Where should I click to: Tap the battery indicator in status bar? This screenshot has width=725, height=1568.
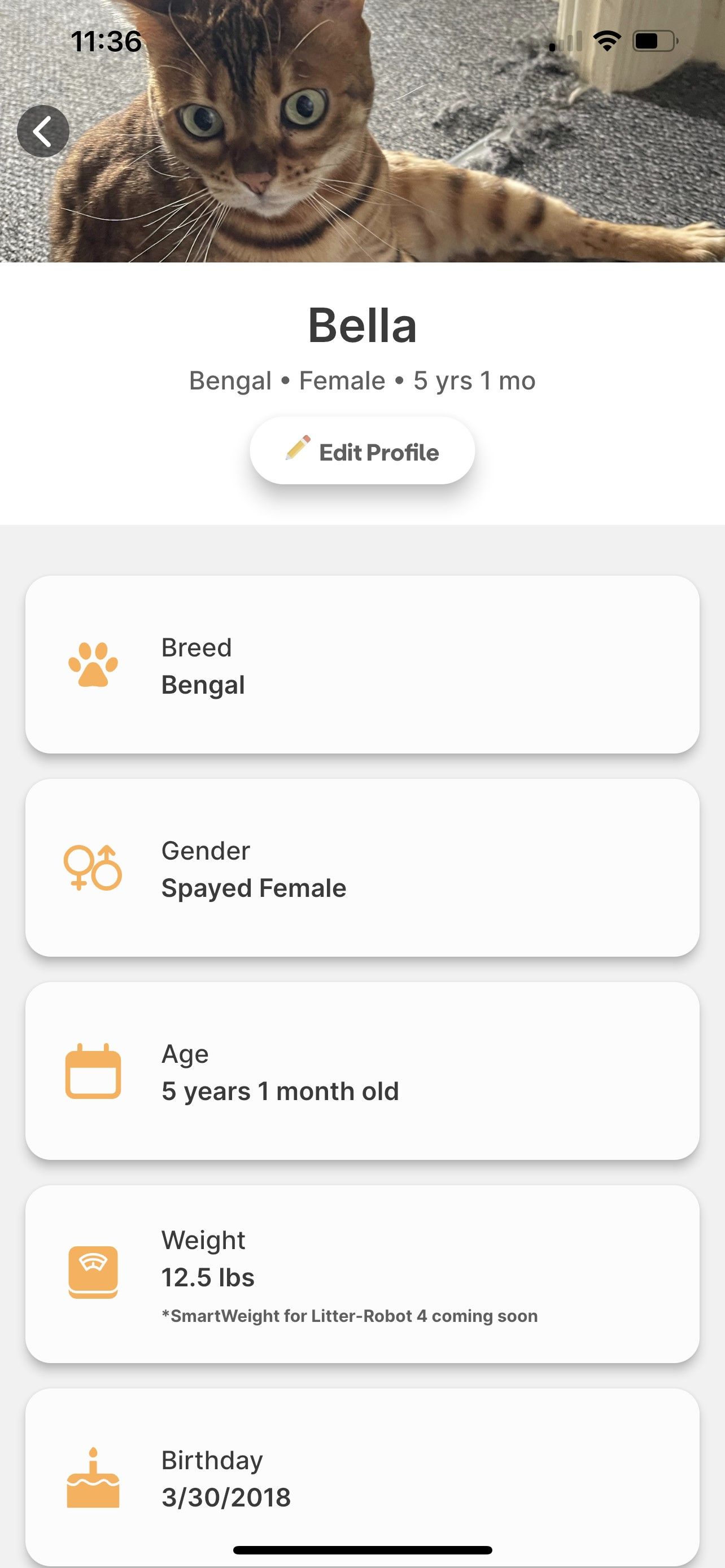point(656,41)
